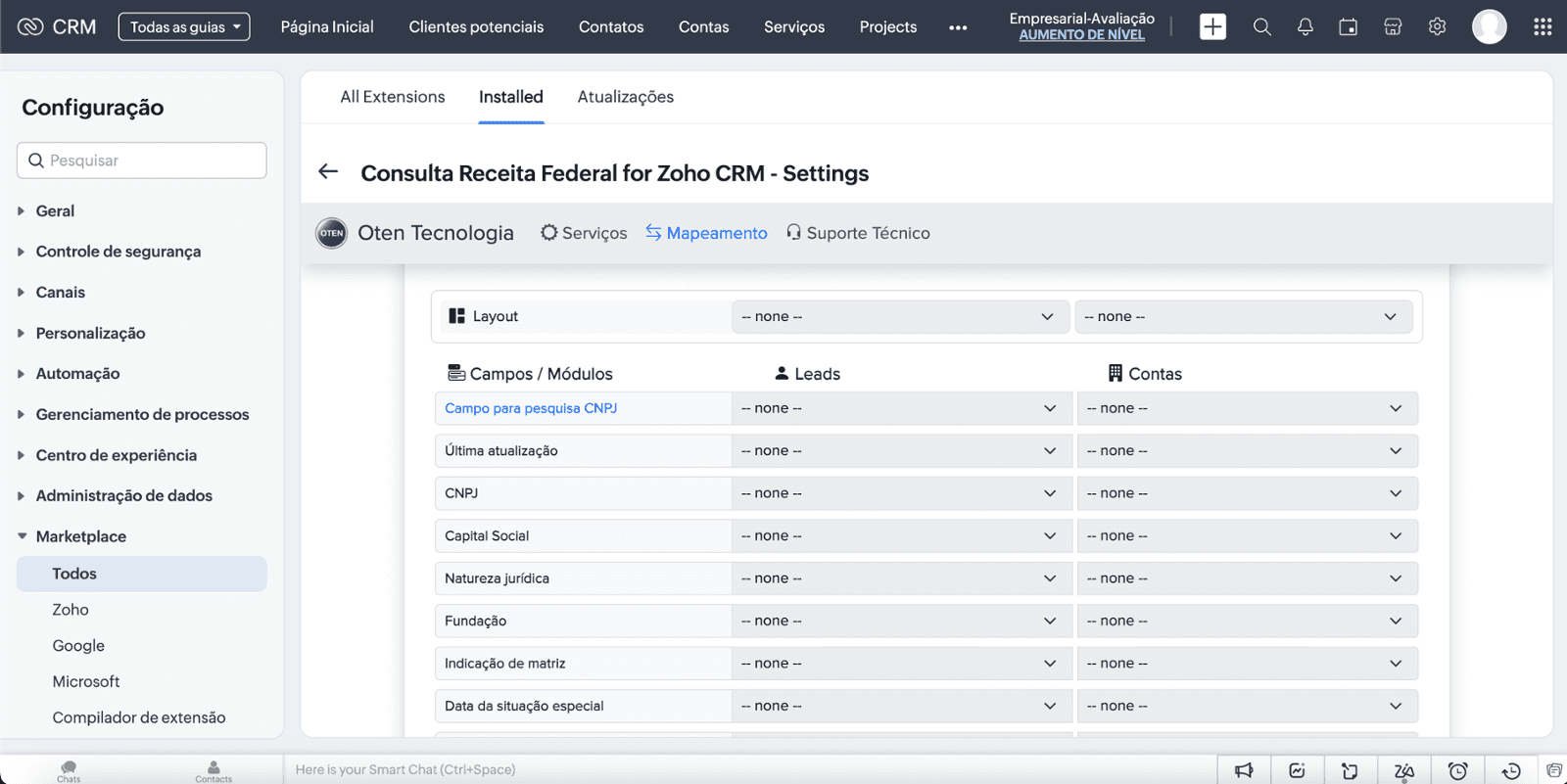Click the back arrow beside Settings title
Viewport: 1567px width, 784px height.
point(328,172)
